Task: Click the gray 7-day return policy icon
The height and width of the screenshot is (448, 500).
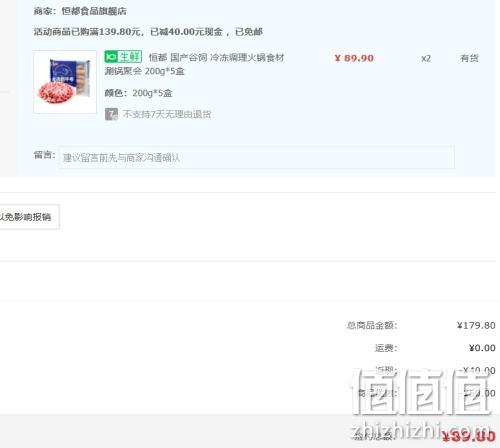Action: [111, 114]
